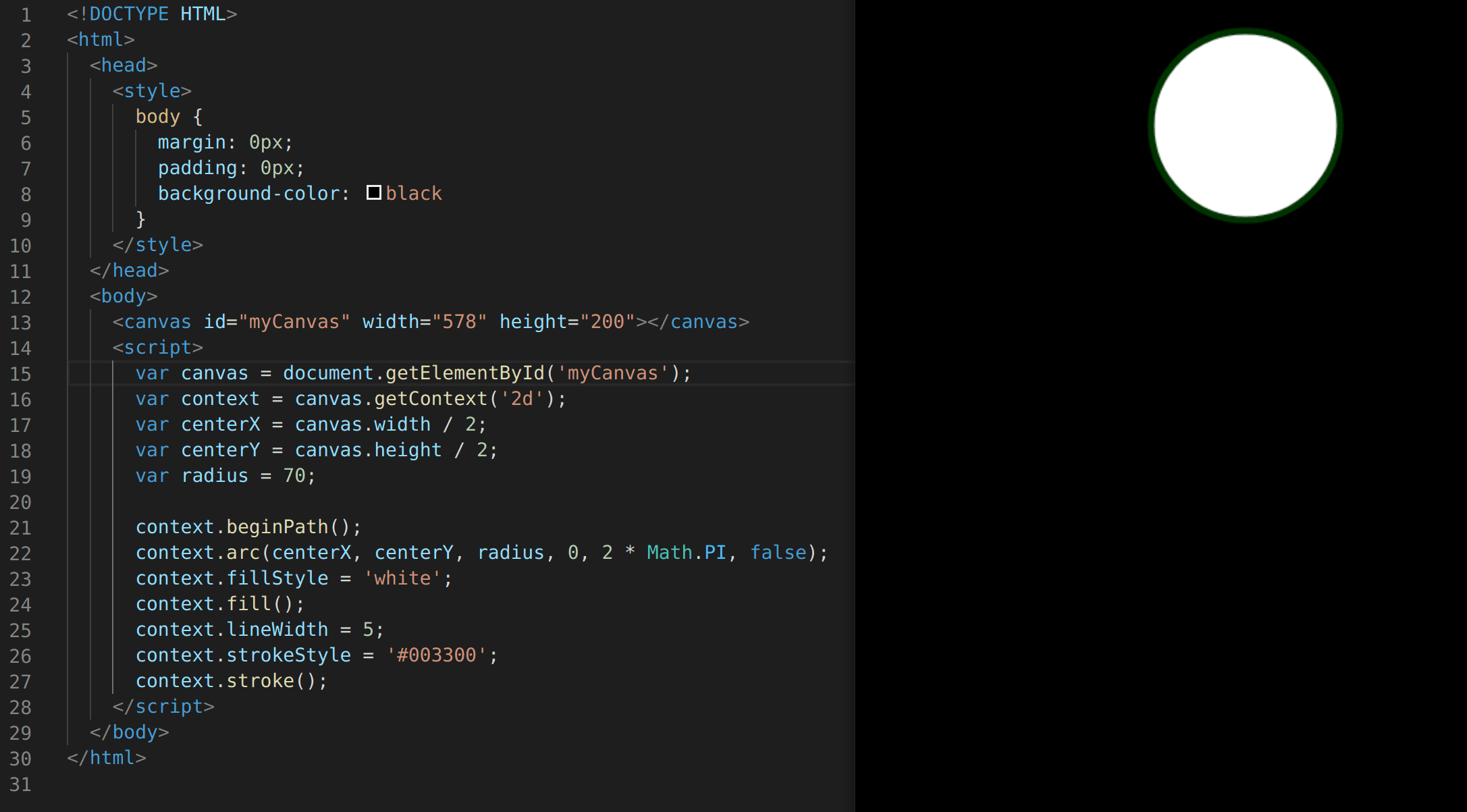This screenshot has width=1467, height=812.
Task: Click 'lineWidth' property on line 25
Action: 277,630
